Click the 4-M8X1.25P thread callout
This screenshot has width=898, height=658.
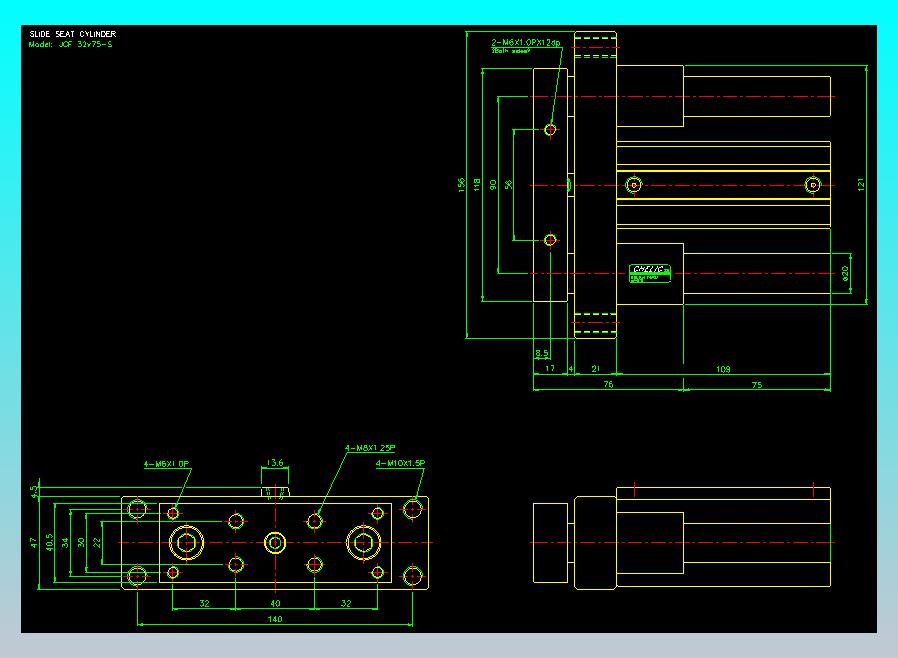click(x=370, y=448)
